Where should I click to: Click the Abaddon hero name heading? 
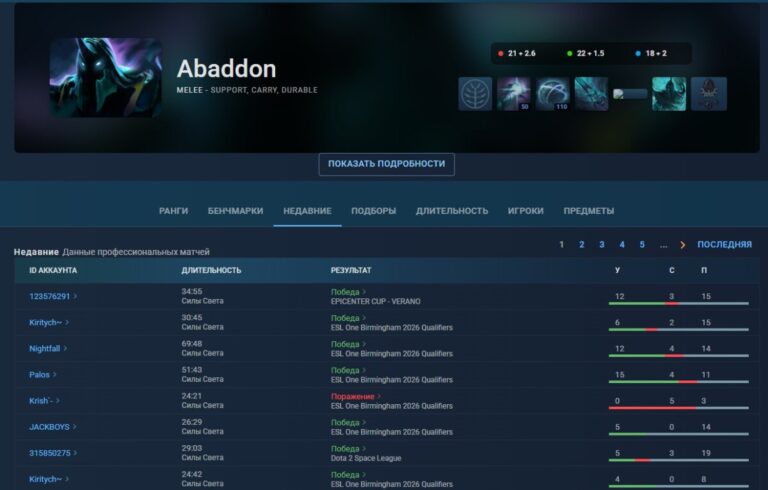pyautogui.click(x=226, y=69)
